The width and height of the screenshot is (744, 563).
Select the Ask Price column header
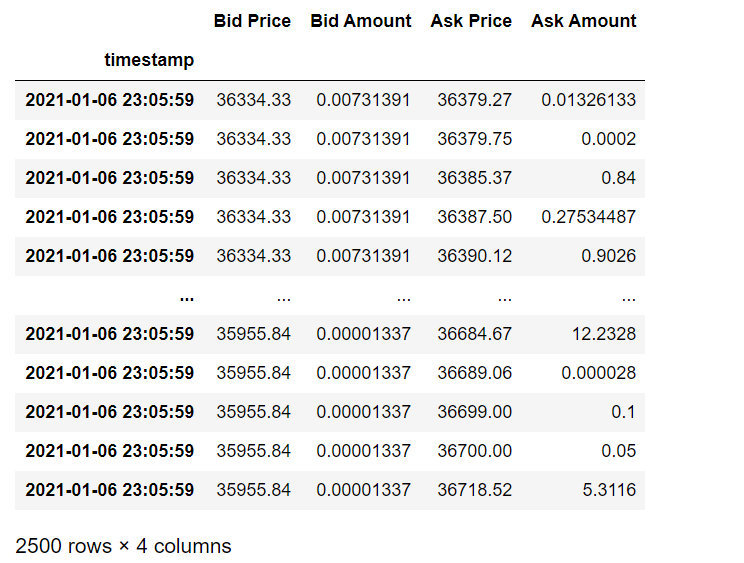471,21
